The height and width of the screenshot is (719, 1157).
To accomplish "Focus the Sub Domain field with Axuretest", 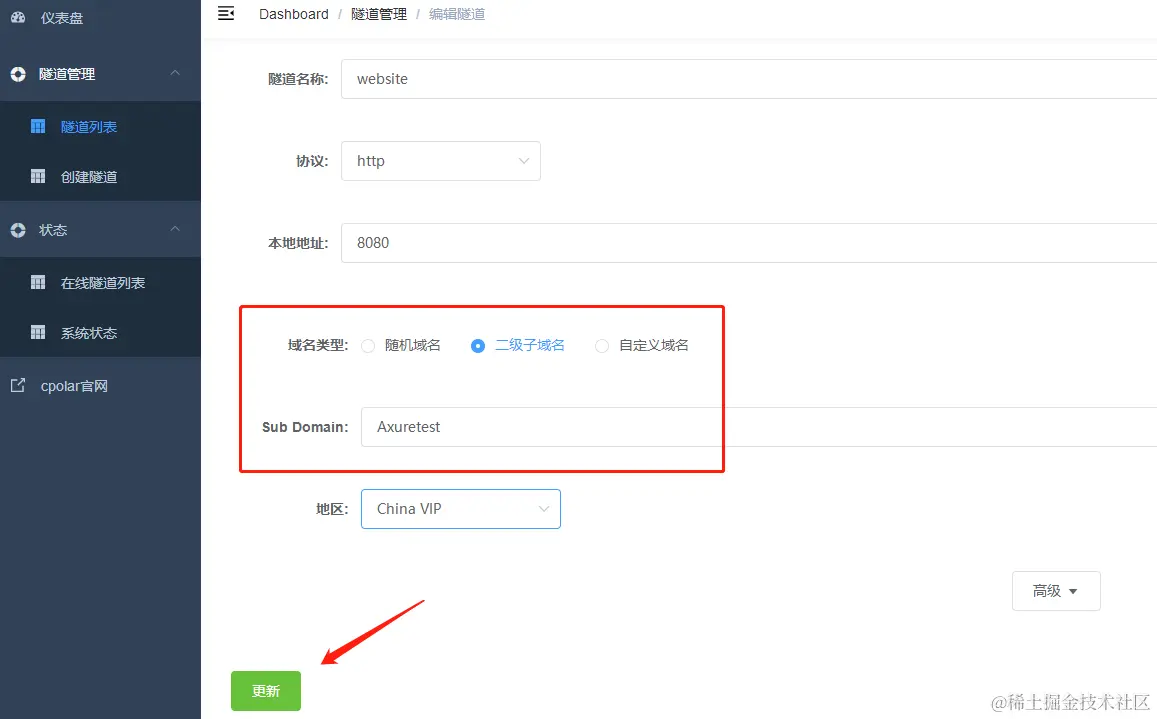I will [x=759, y=427].
